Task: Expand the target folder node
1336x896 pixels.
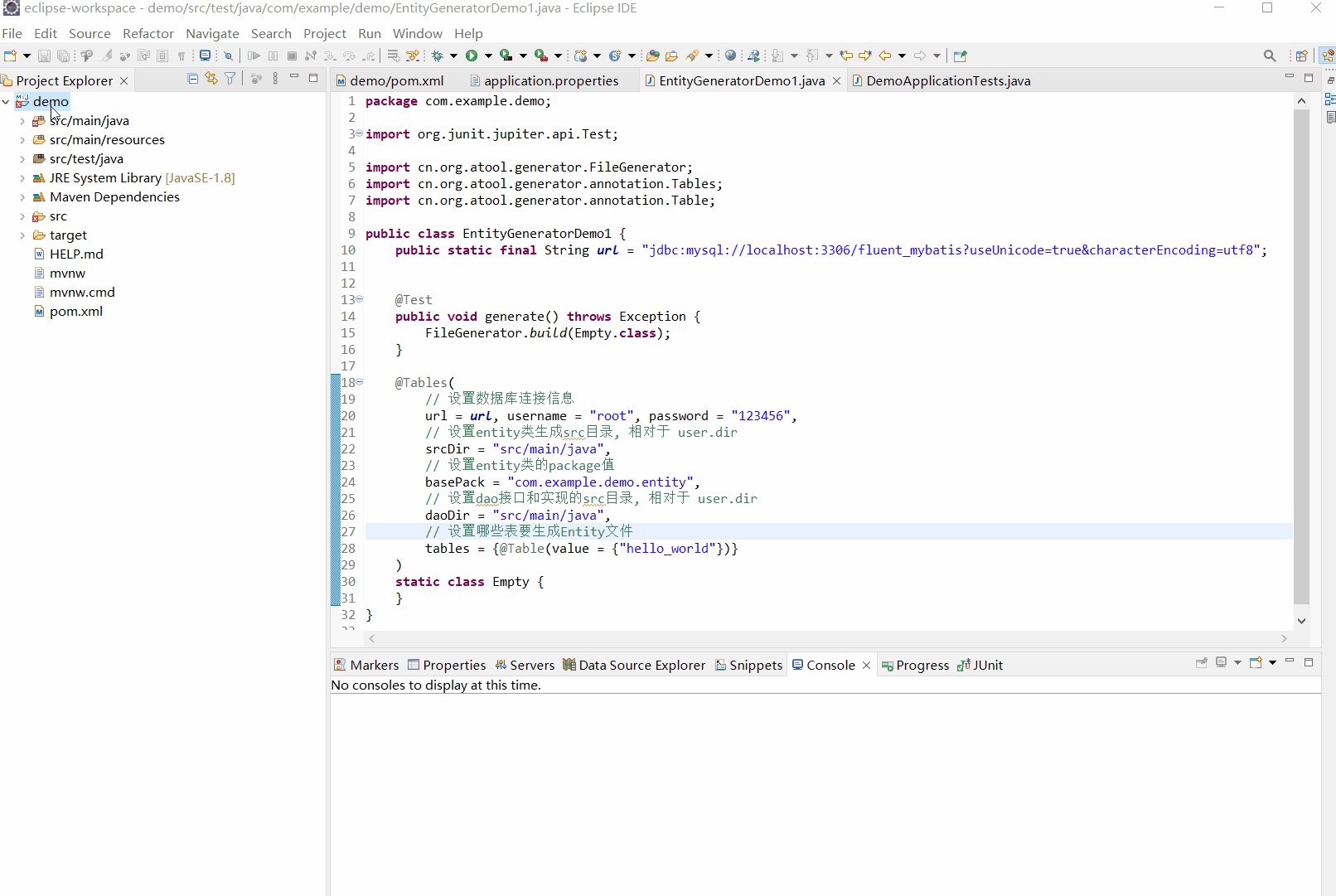Action: tap(22, 235)
